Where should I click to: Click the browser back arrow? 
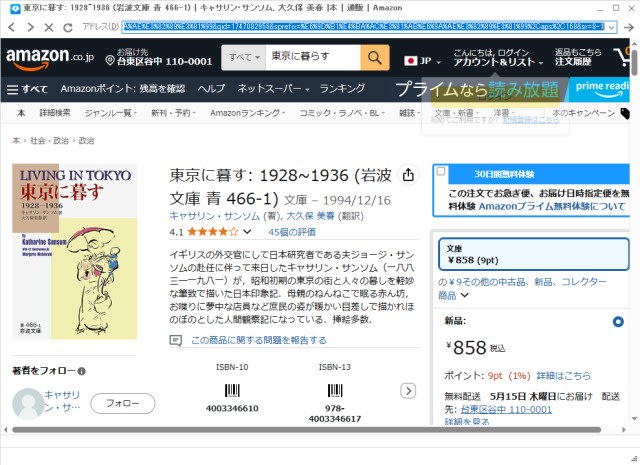(11, 27)
